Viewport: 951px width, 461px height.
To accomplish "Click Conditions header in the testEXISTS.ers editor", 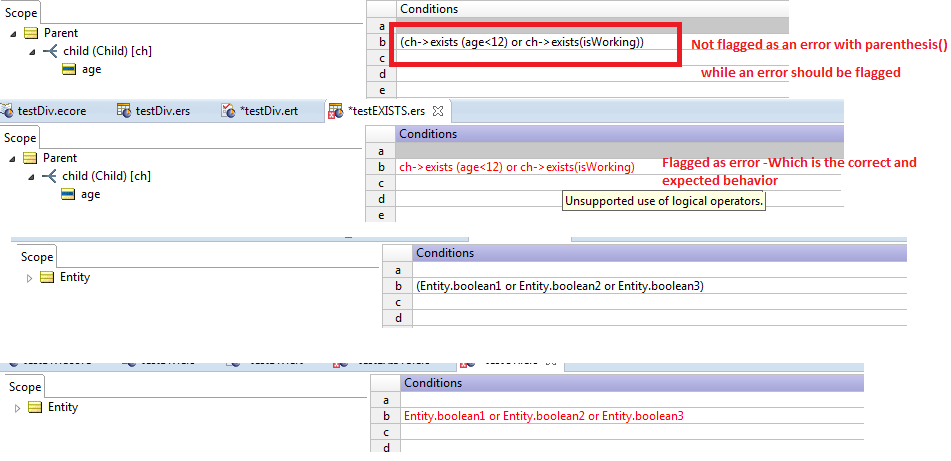I will pos(619,133).
